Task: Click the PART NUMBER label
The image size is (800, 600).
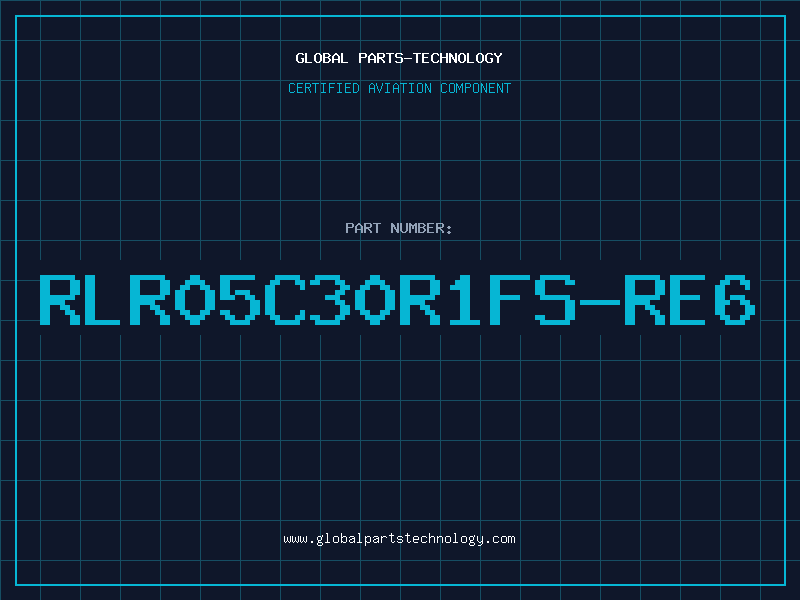Action: 398,228
